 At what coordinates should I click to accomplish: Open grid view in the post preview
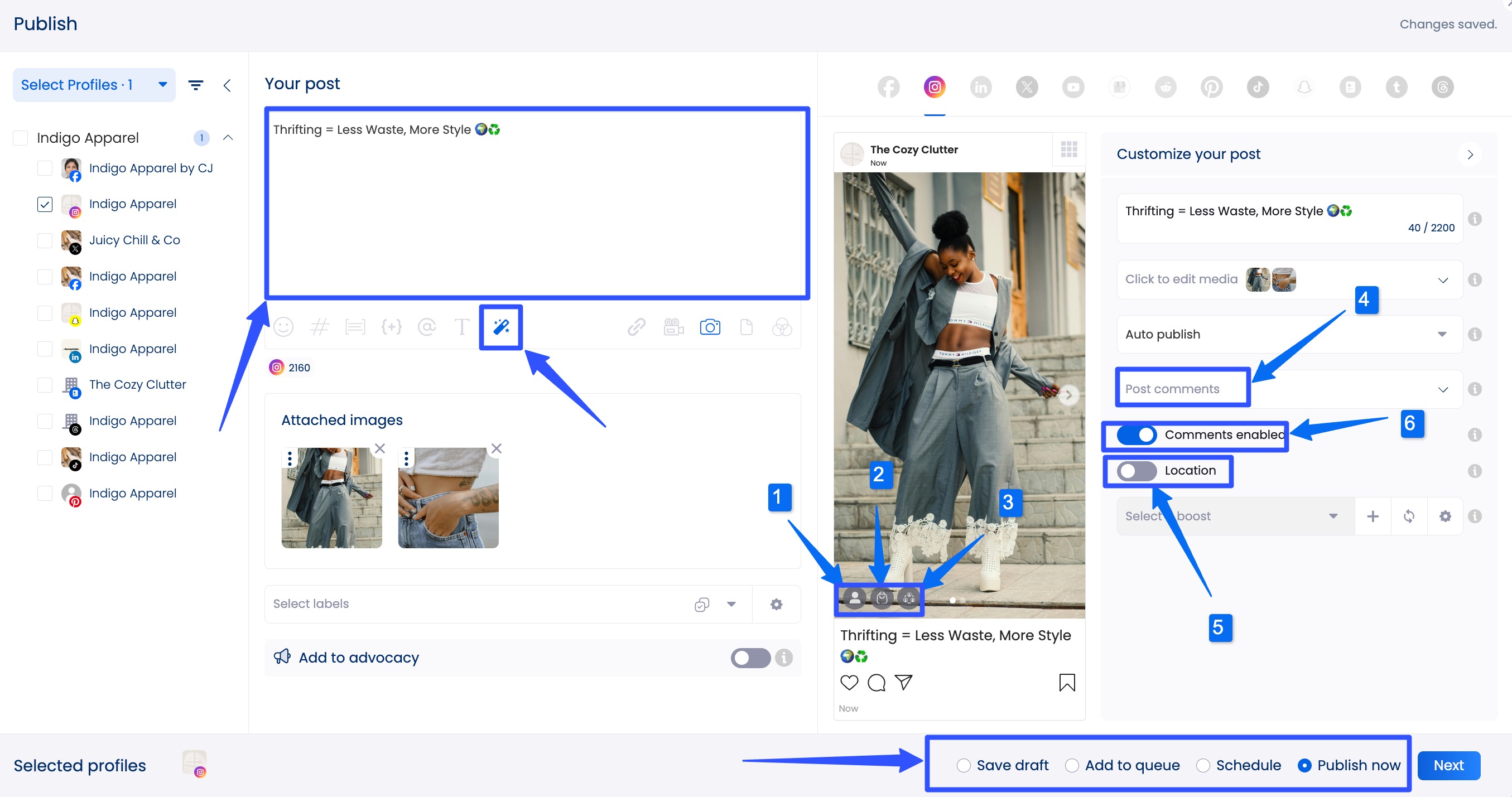[x=1068, y=149]
